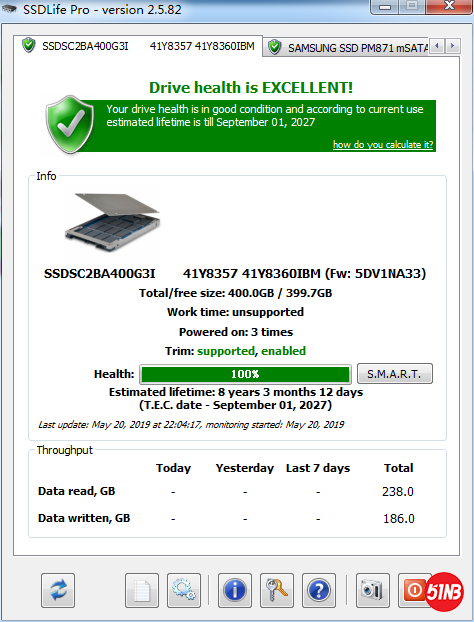
Task: Click the blue question mark help button
Action: 319,590
